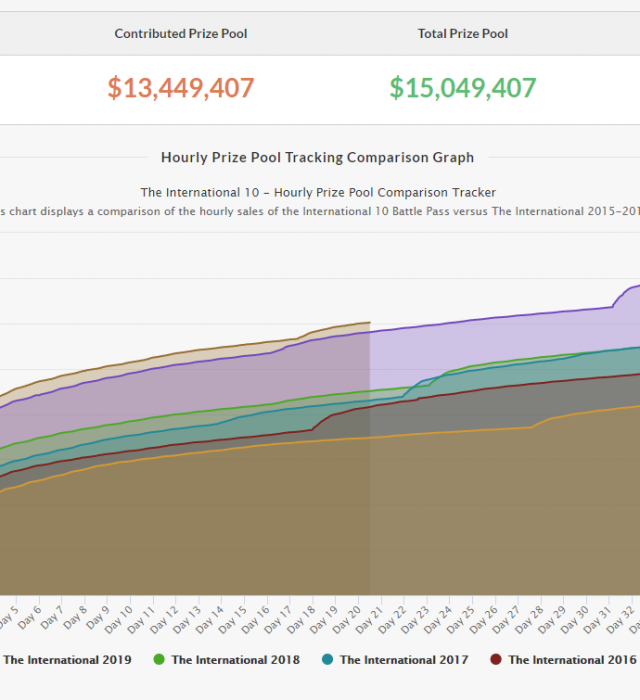Click the Contributed Prize Pool heading
This screenshot has width=640, height=700.
(181, 34)
